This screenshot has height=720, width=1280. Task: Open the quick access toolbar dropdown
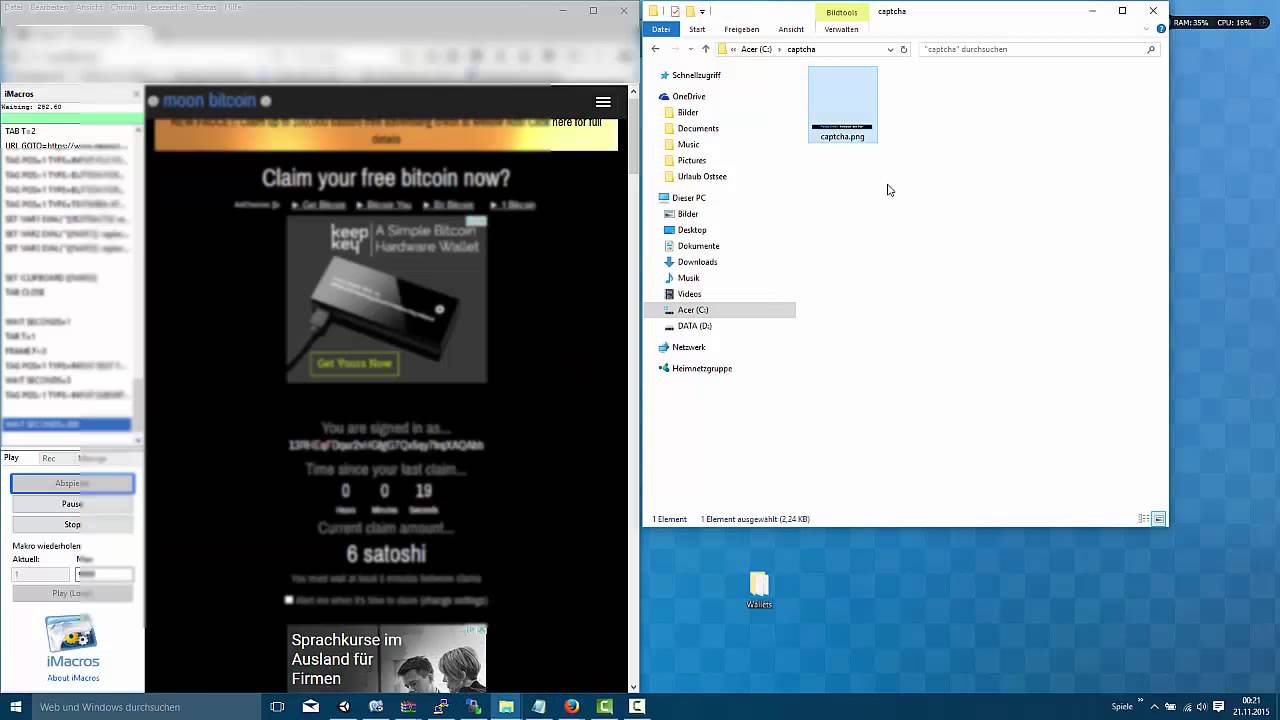tap(702, 11)
